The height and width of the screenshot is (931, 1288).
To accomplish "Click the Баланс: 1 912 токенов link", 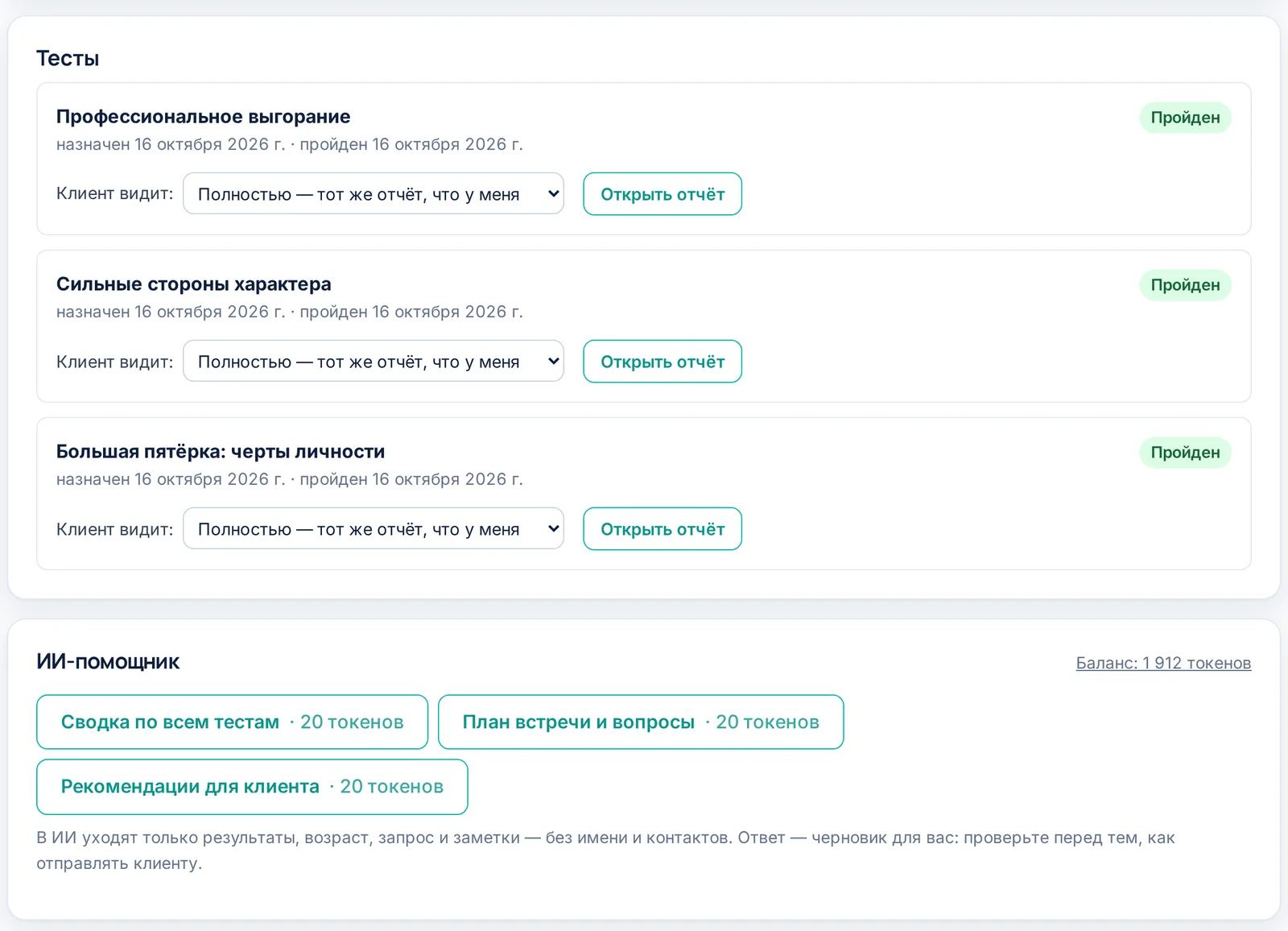I will [1163, 663].
